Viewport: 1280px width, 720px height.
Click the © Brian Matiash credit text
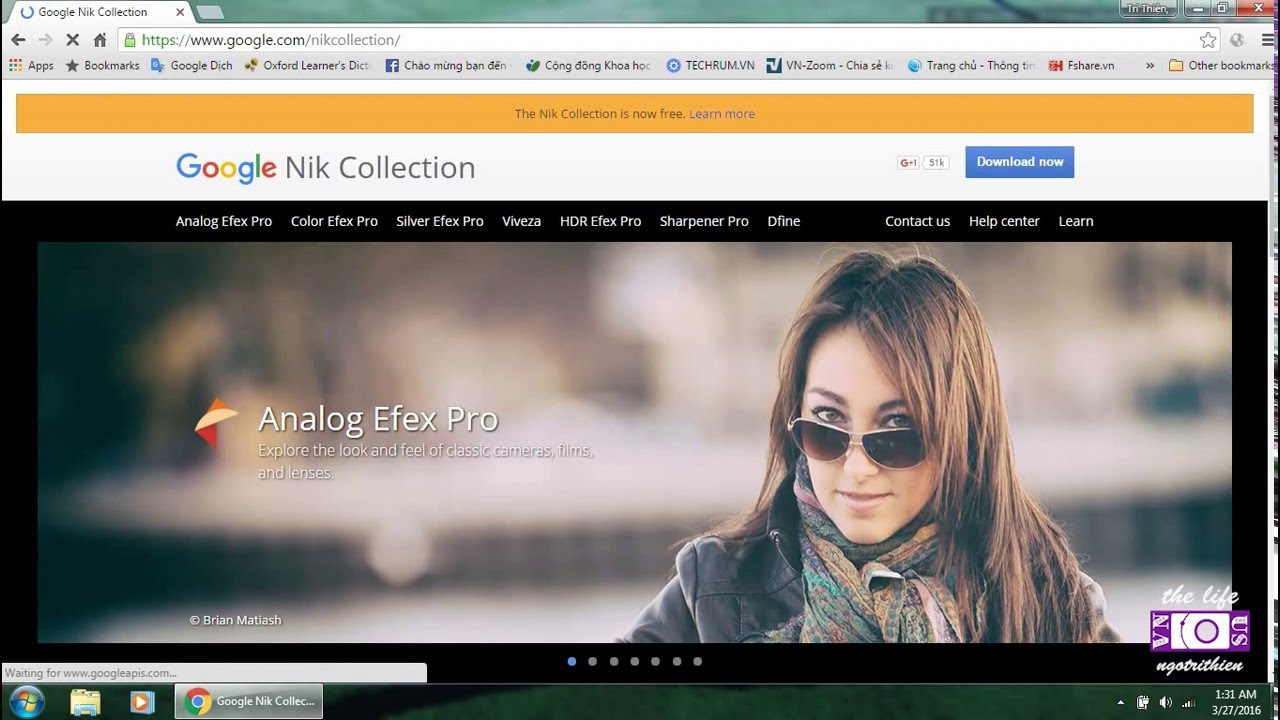point(236,620)
